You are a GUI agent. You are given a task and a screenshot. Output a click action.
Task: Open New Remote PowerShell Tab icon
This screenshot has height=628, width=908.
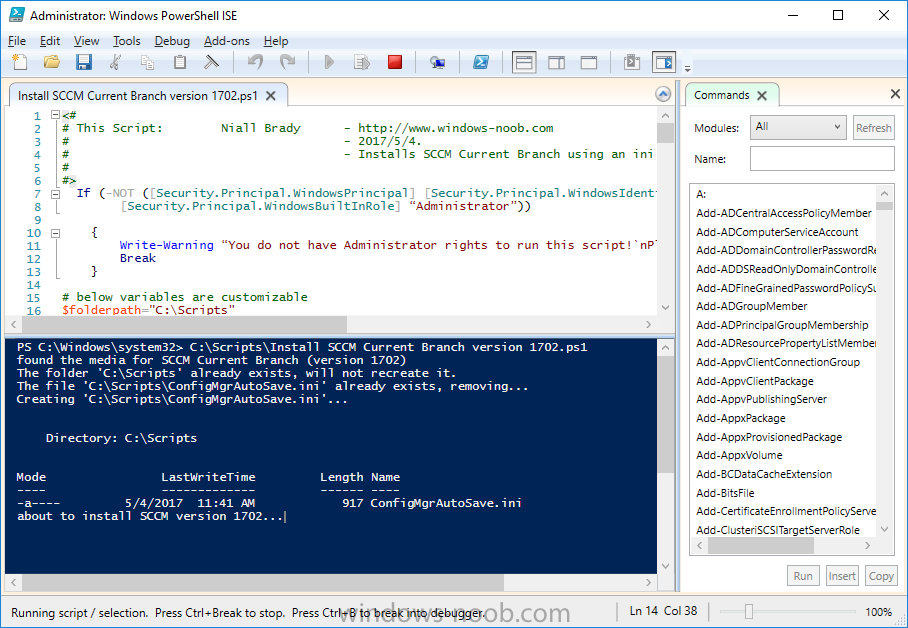[437, 62]
